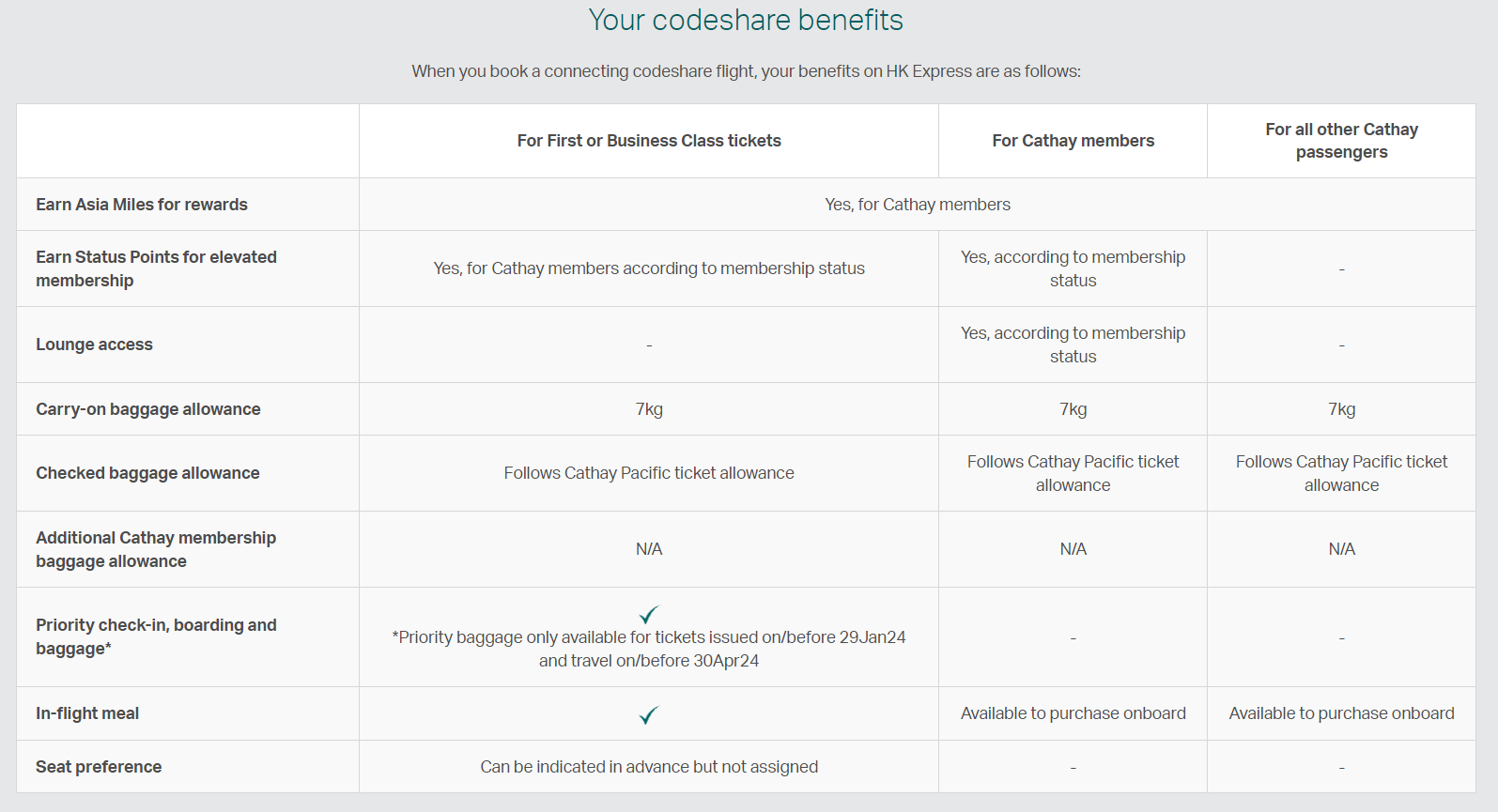1498x812 pixels.
Task: Click 'Yes, for Cathay members' cell
Action: tap(918, 205)
